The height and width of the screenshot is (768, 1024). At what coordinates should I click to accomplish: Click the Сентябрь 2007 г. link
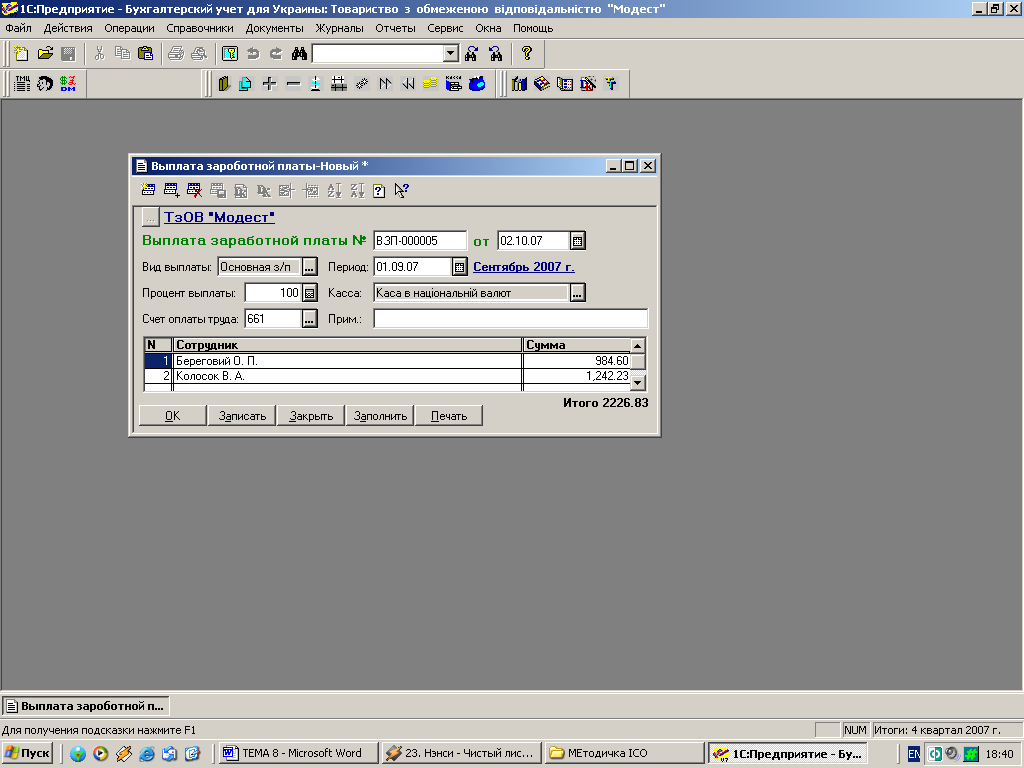[524, 267]
